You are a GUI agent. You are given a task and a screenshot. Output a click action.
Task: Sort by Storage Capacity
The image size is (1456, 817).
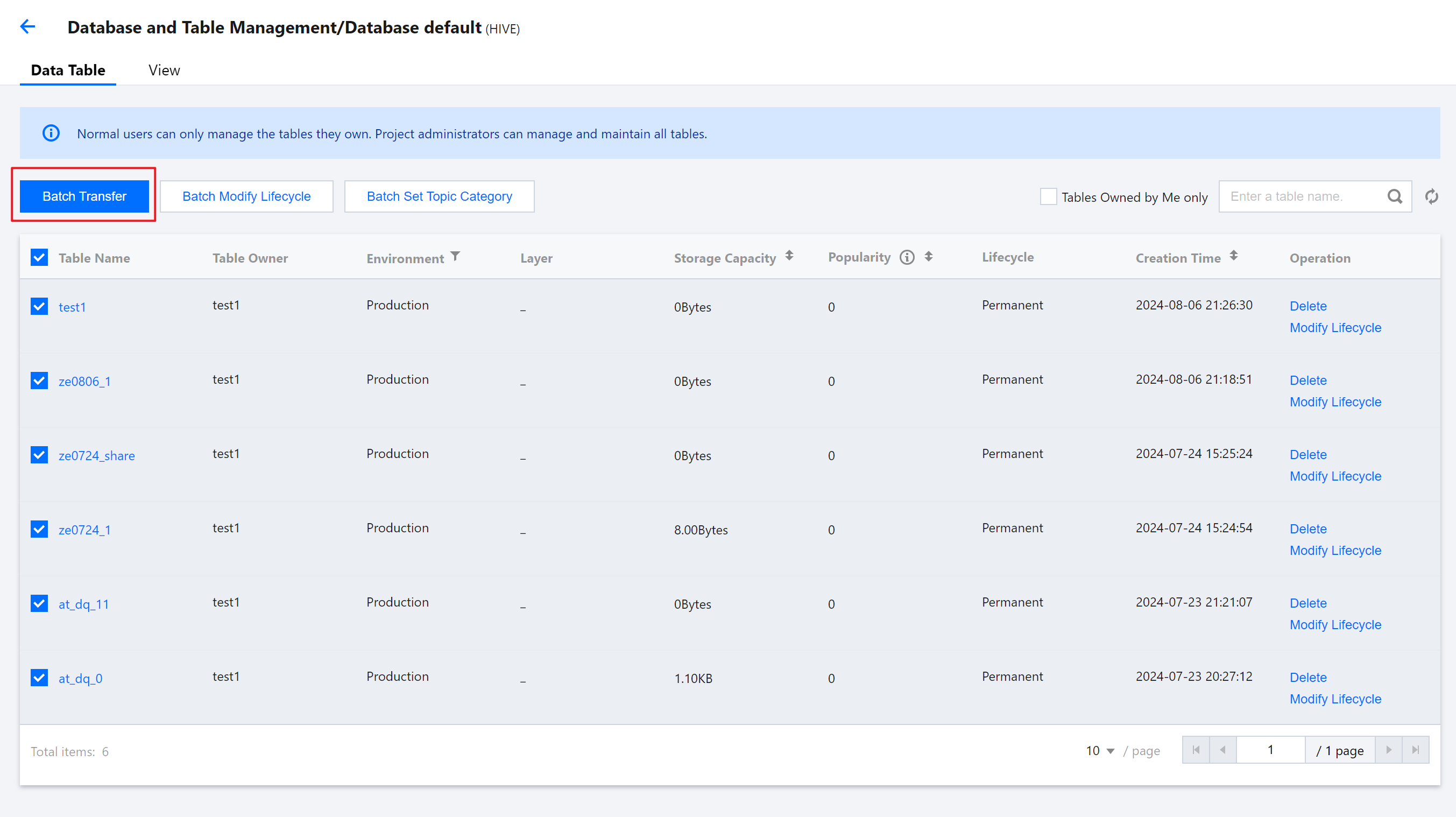tap(789, 256)
